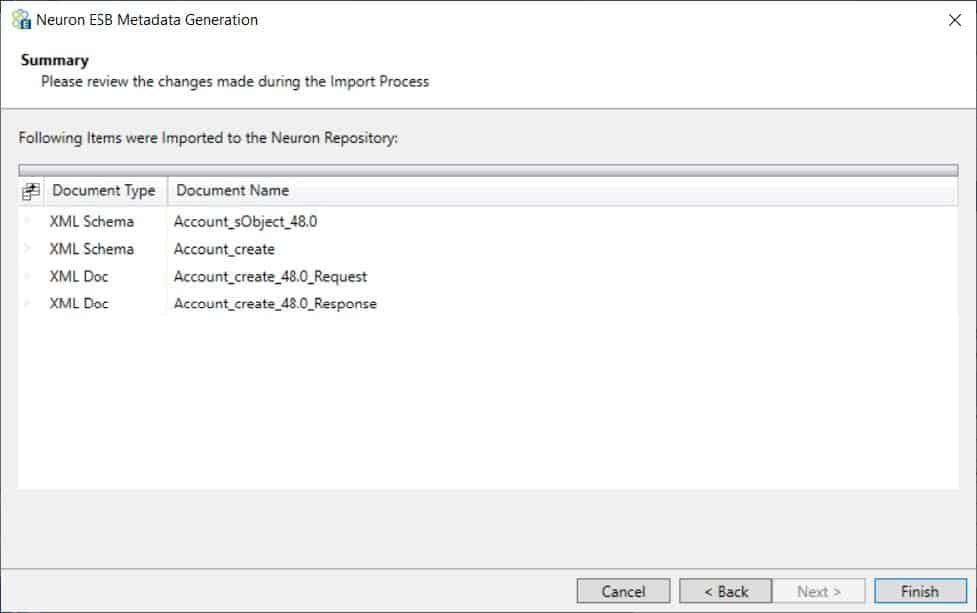Click the column chooser icon in grid header
The image size is (977, 613).
(31, 191)
